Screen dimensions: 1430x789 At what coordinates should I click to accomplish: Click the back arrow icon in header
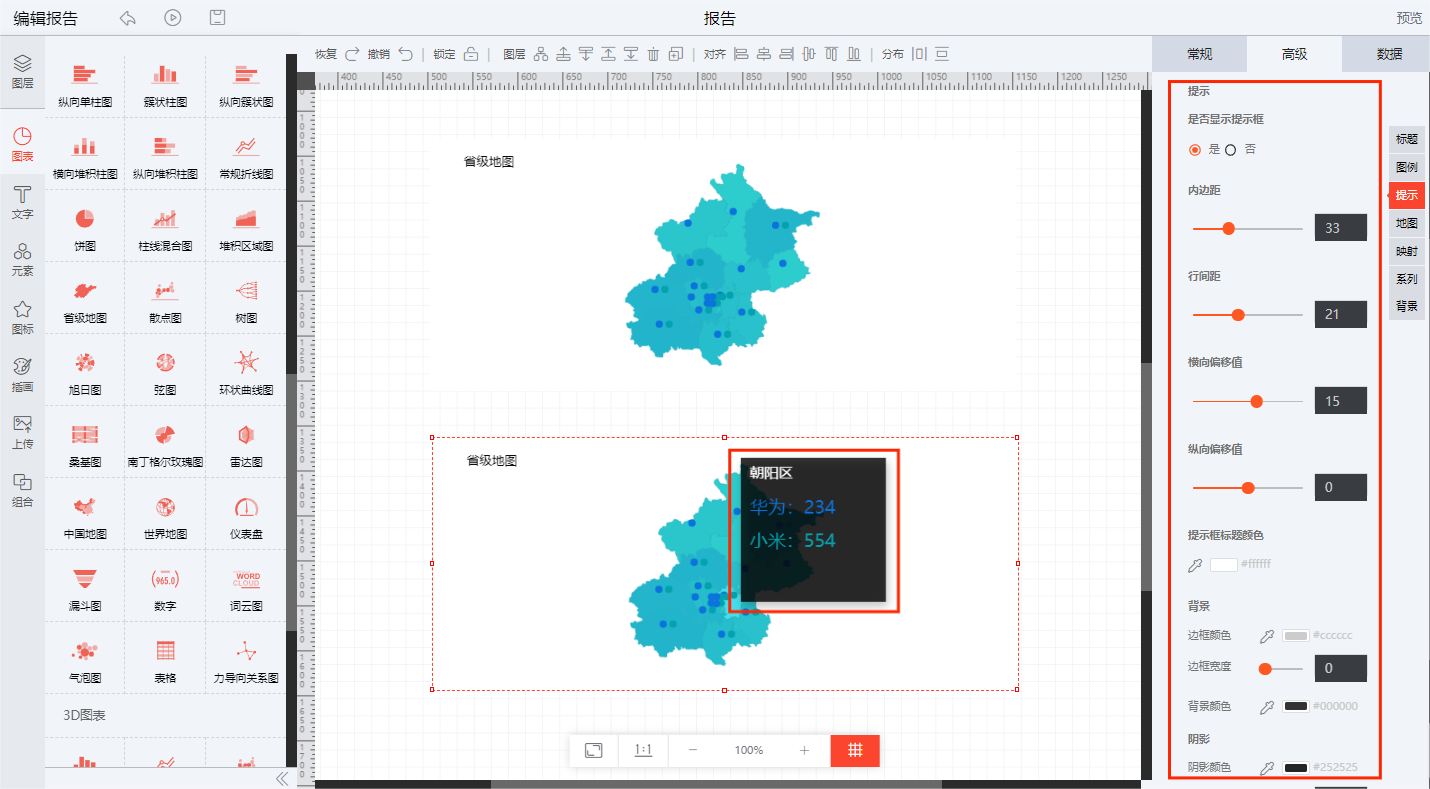click(127, 18)
